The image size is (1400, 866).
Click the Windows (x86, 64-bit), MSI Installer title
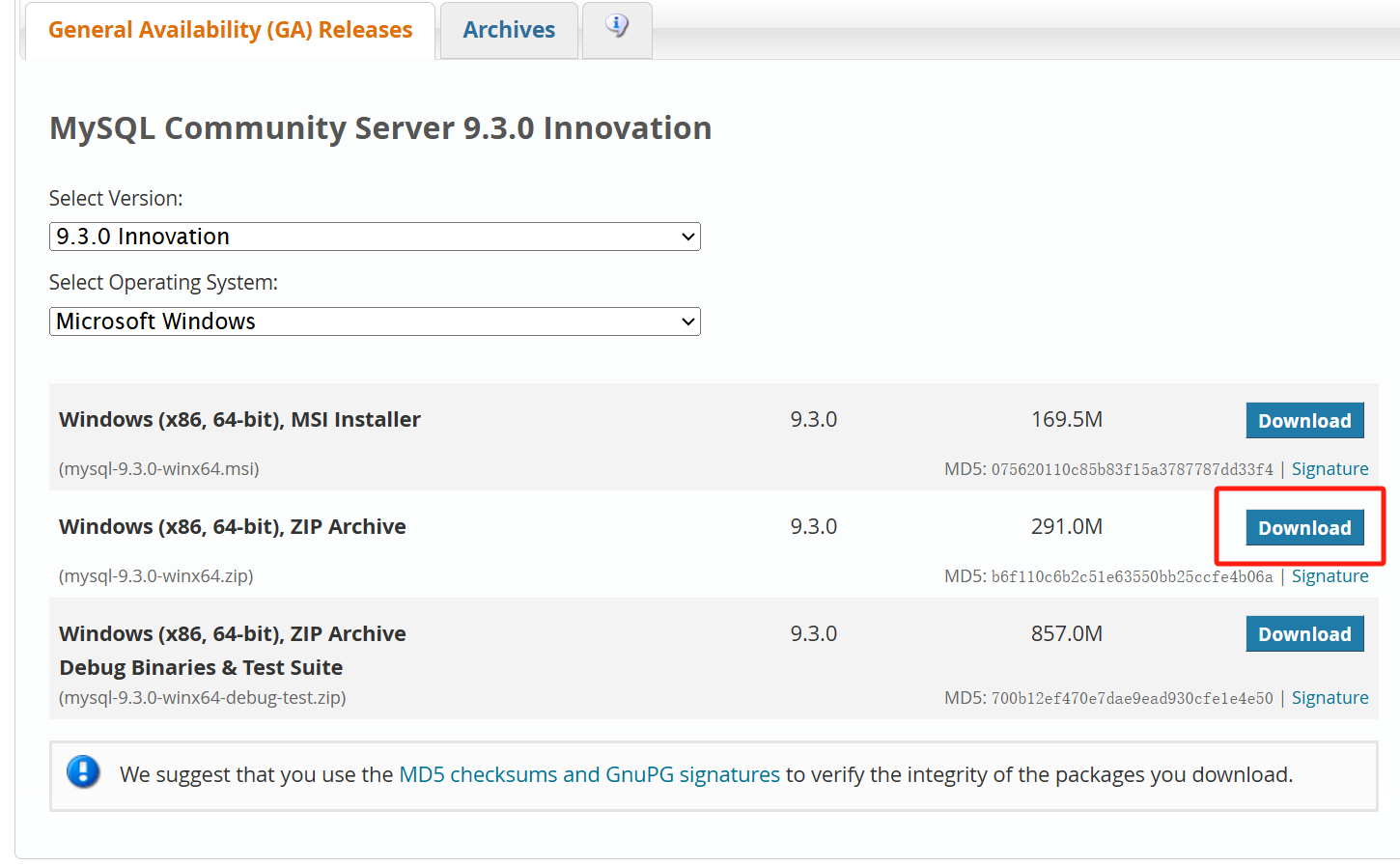pyautogui.click(x=239, y=420)
